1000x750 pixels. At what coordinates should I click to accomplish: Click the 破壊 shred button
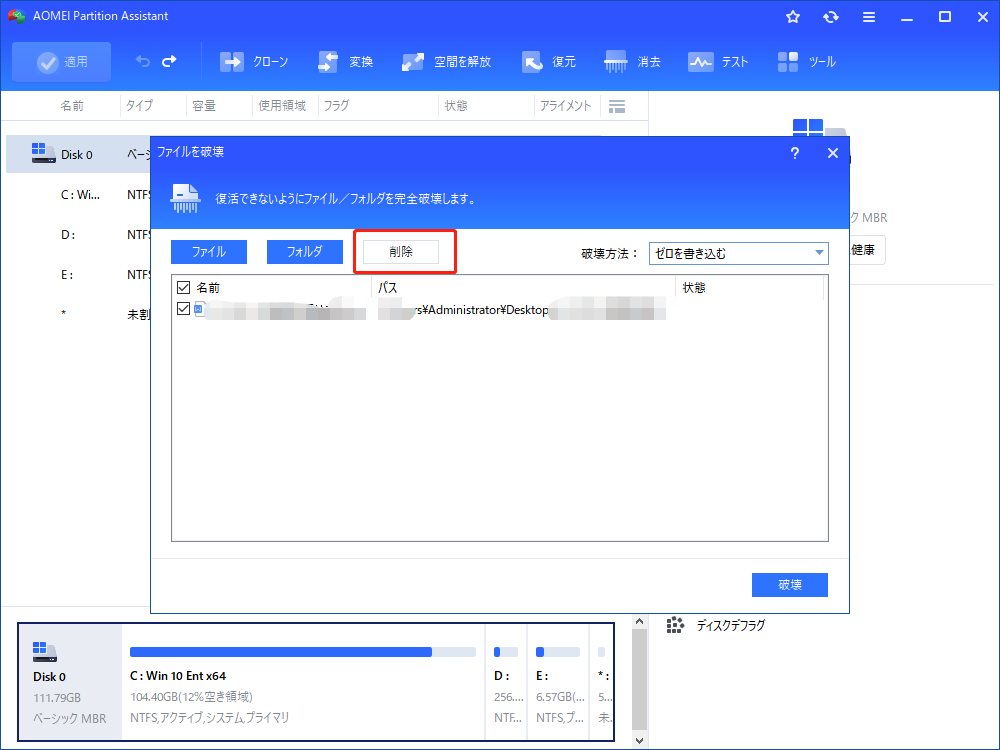pyautogui.click(x=790, y=585)
